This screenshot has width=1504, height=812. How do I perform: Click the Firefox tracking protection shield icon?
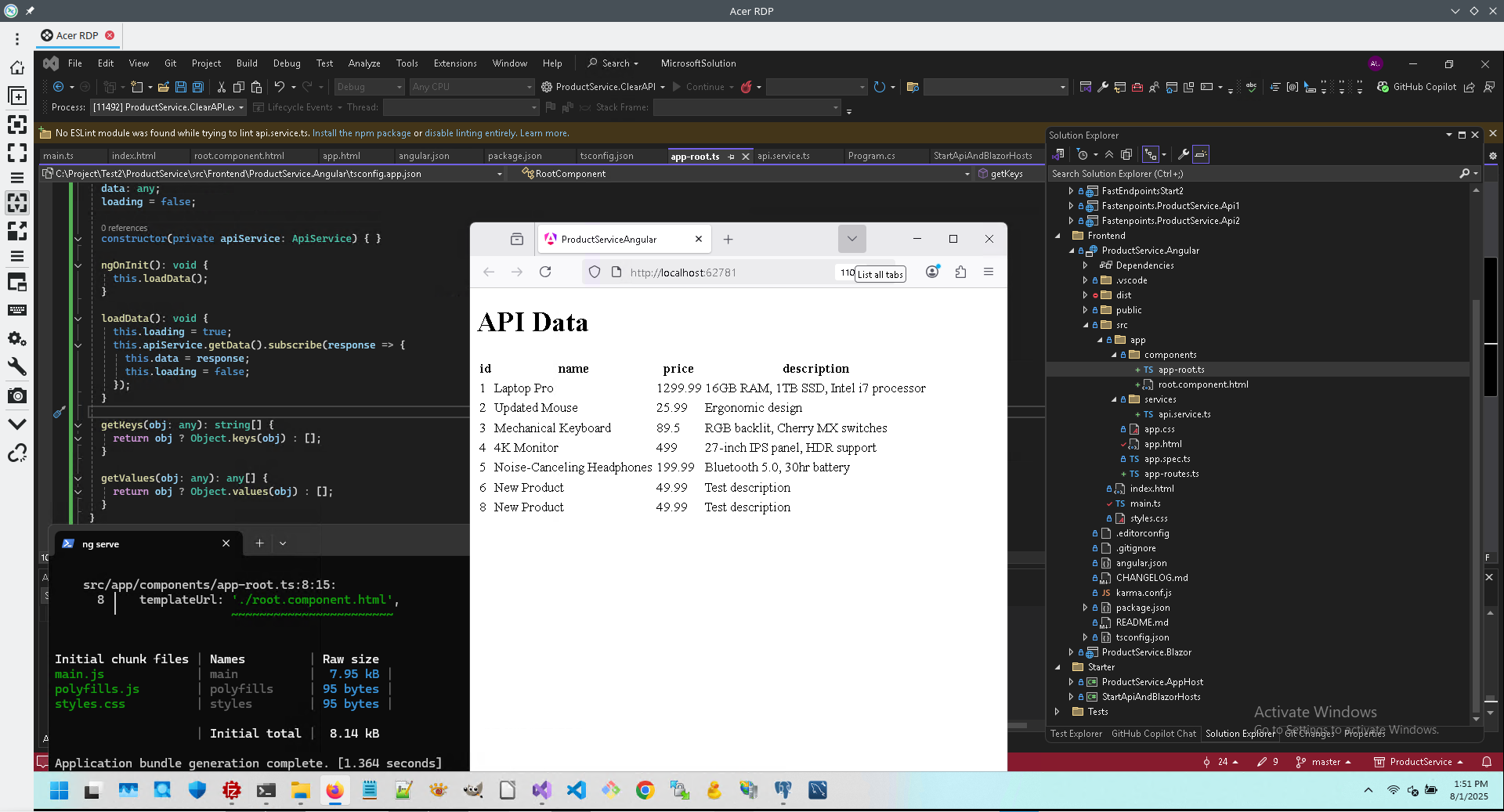[x=595, y=272]
